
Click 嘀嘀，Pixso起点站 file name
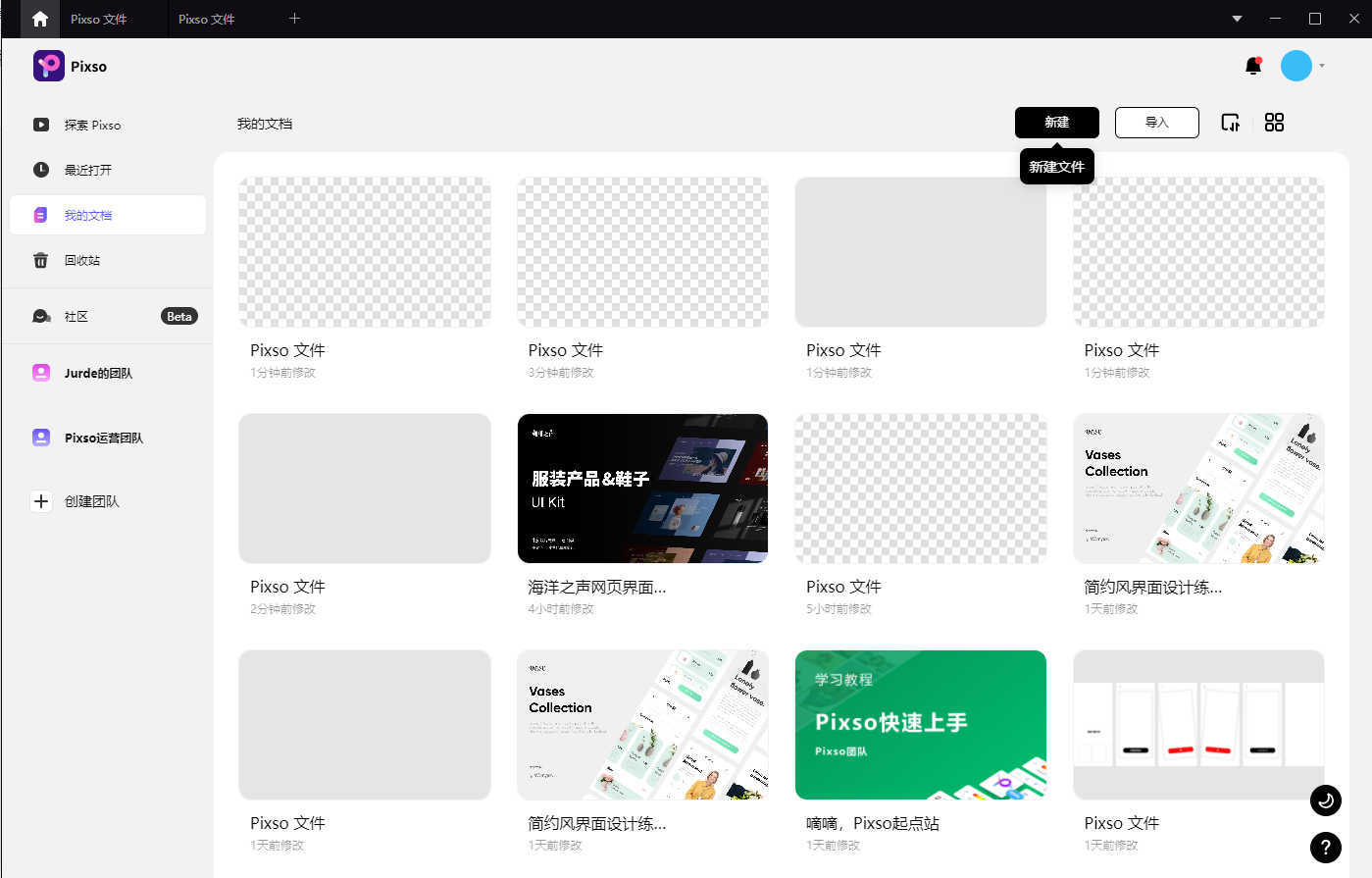pos(873,823)
